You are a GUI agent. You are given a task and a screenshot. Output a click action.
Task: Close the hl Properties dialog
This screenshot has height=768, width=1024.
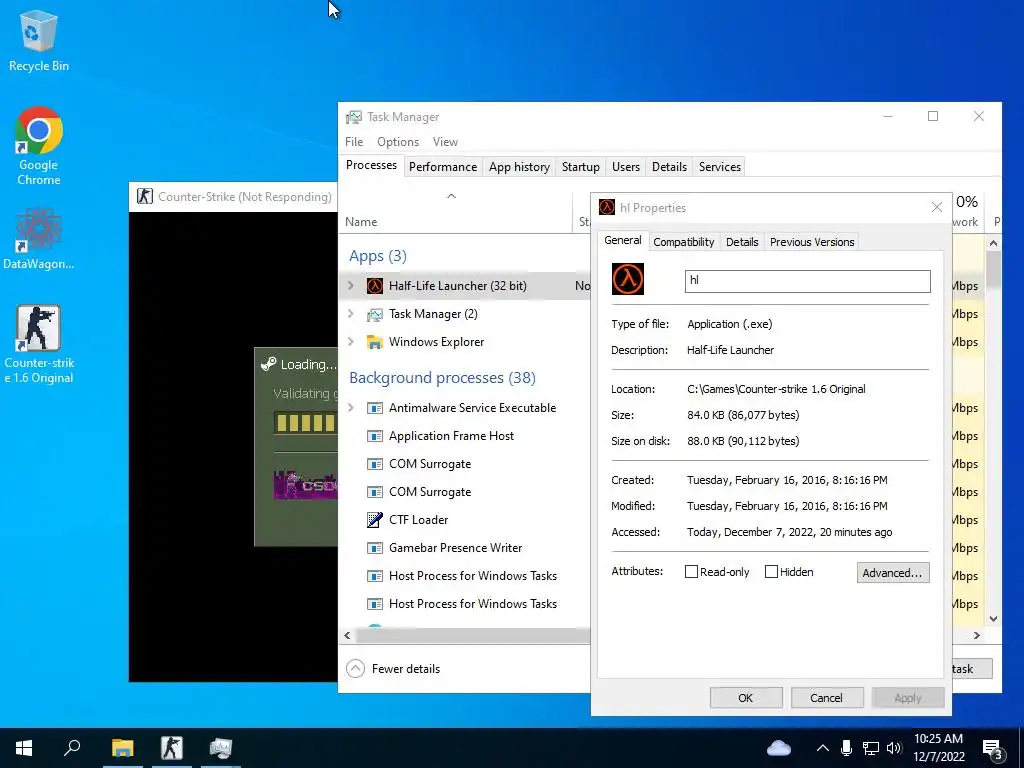[936, 207]
